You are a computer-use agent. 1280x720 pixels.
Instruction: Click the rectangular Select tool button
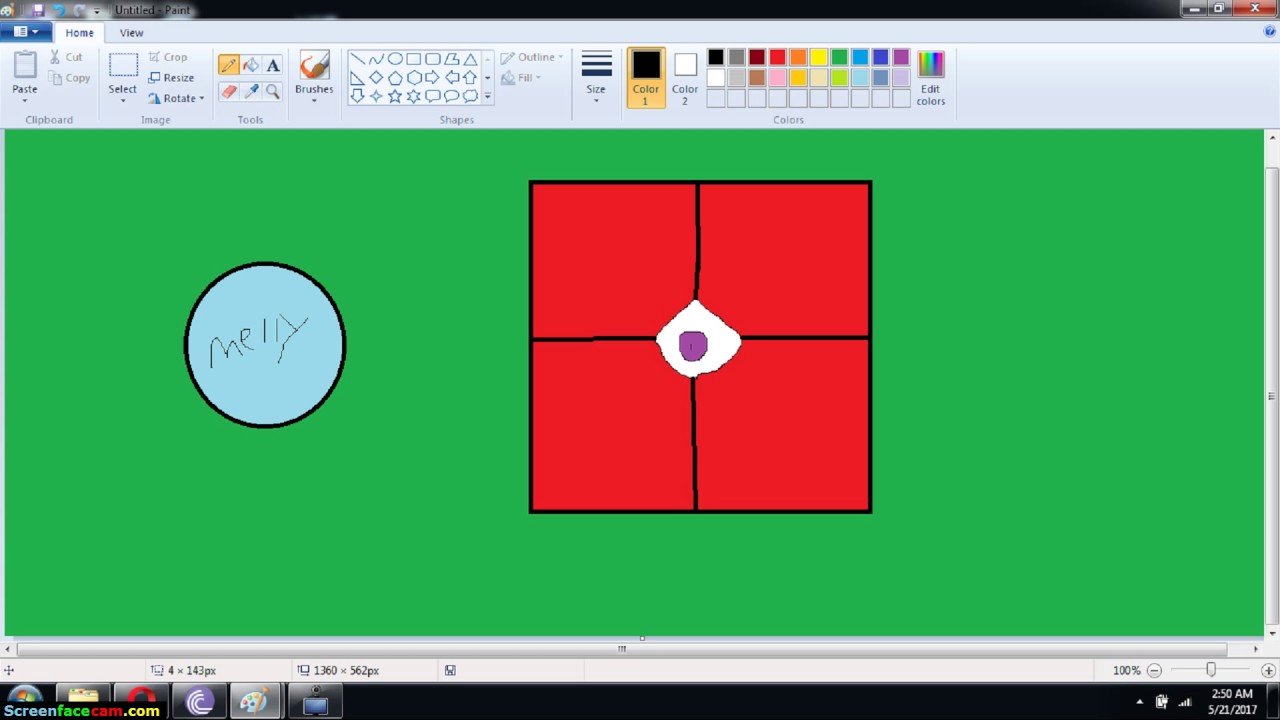point(123,65)
